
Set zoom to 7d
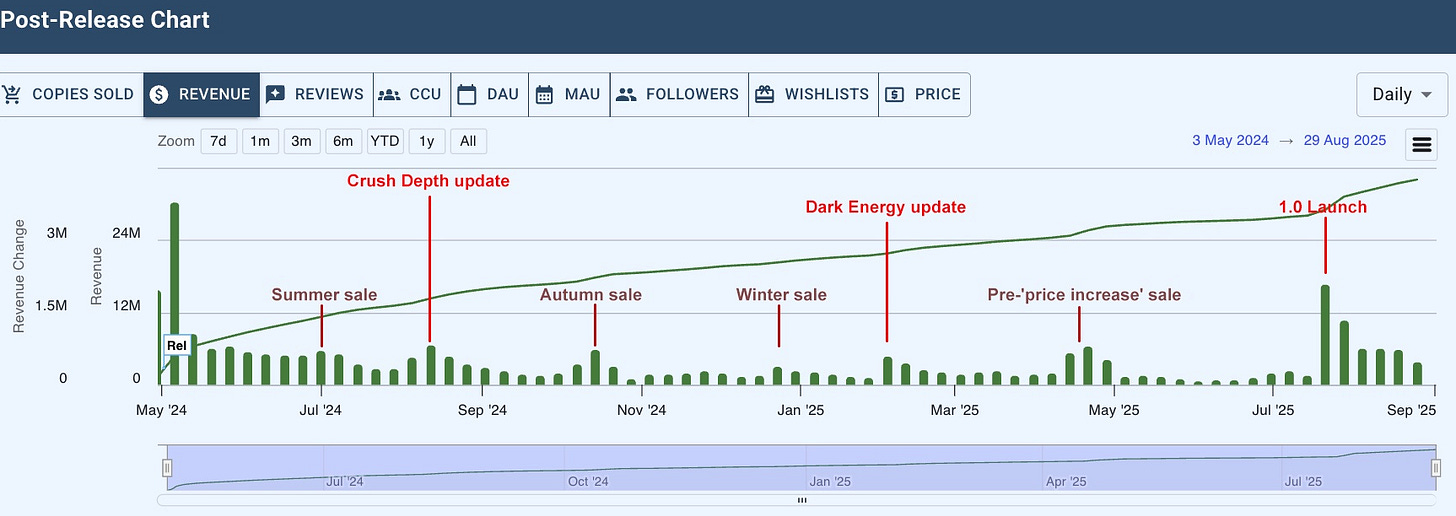tap(218, 141)
